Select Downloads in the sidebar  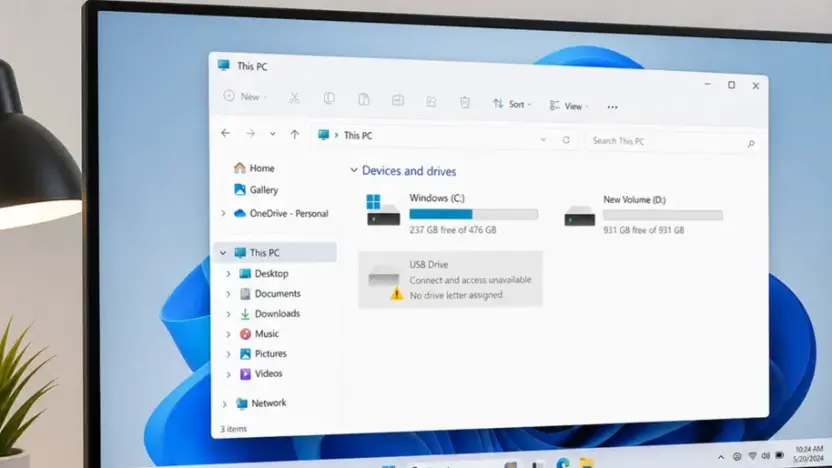(270, 314)
